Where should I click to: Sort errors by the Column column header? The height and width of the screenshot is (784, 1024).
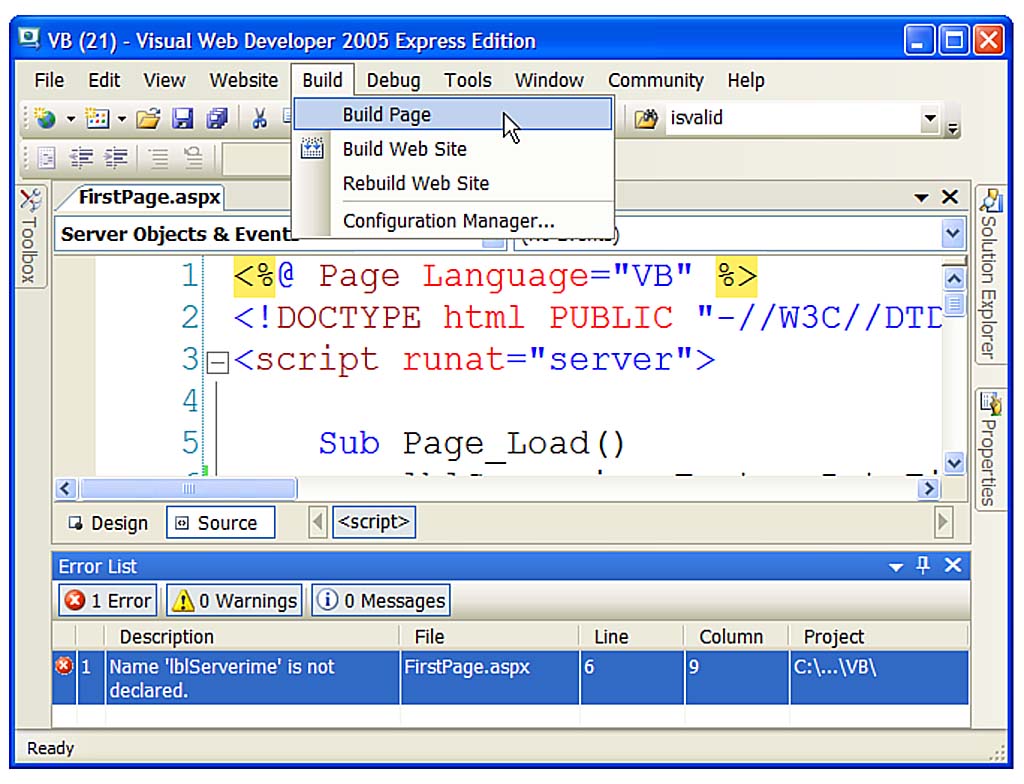(736, 637)
